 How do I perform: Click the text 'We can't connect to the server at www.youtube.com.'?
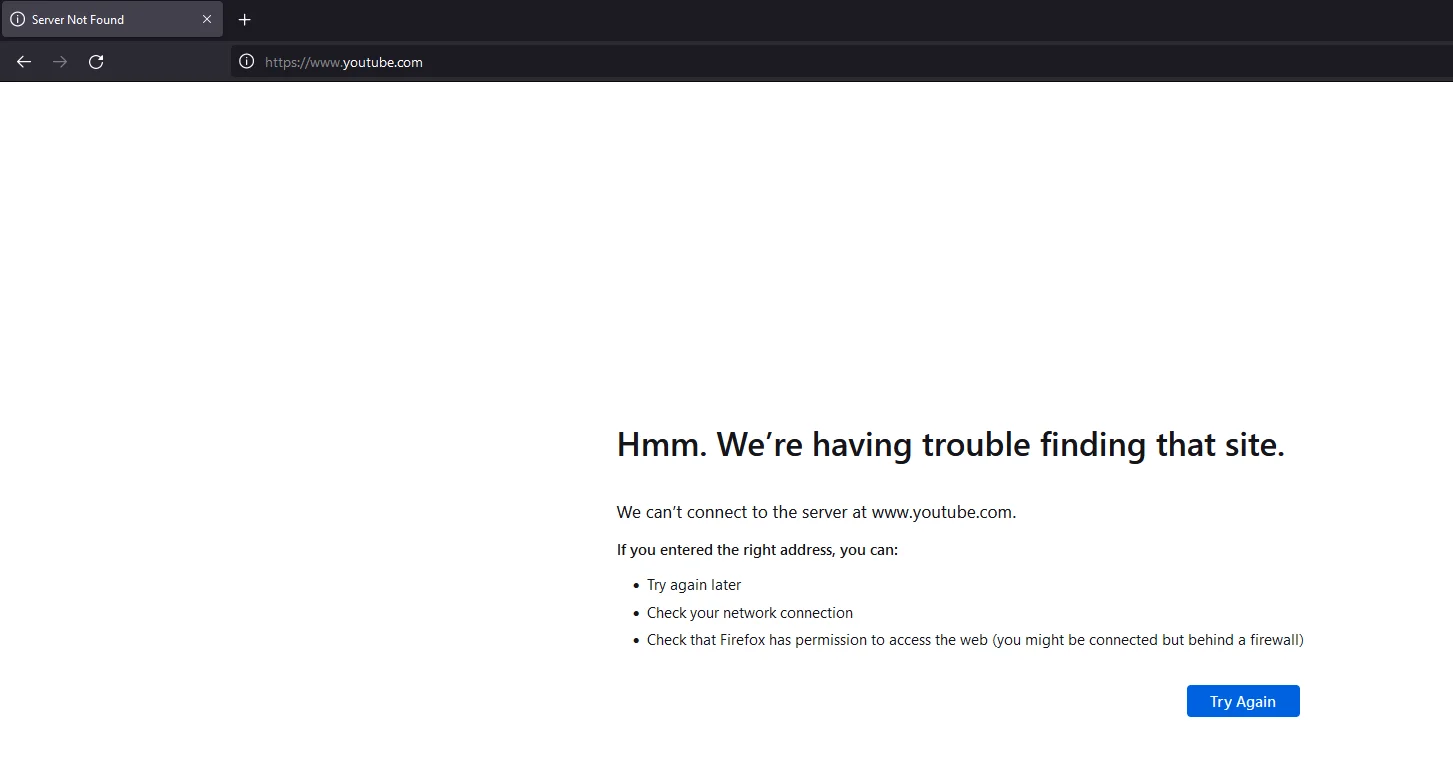[x=816, y=512]
